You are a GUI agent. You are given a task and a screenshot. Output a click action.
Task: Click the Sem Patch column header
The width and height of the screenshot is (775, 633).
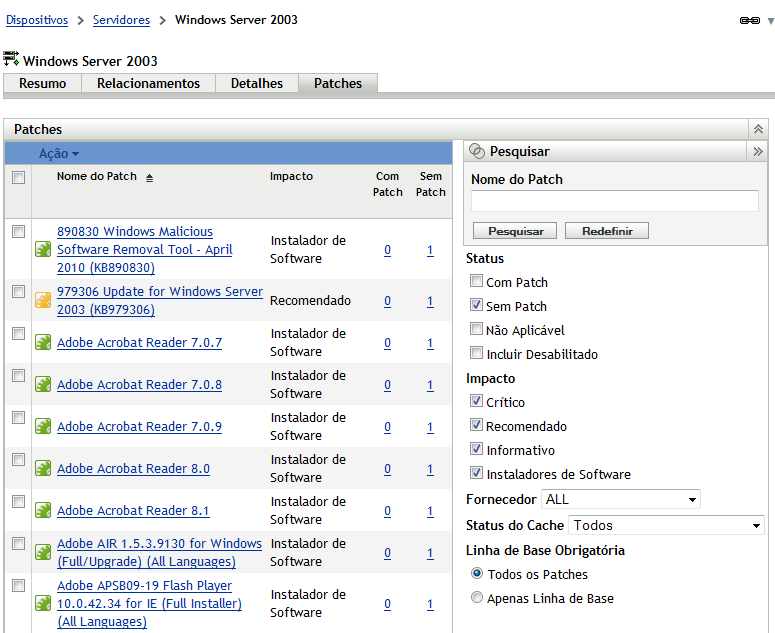pos(431,184)
